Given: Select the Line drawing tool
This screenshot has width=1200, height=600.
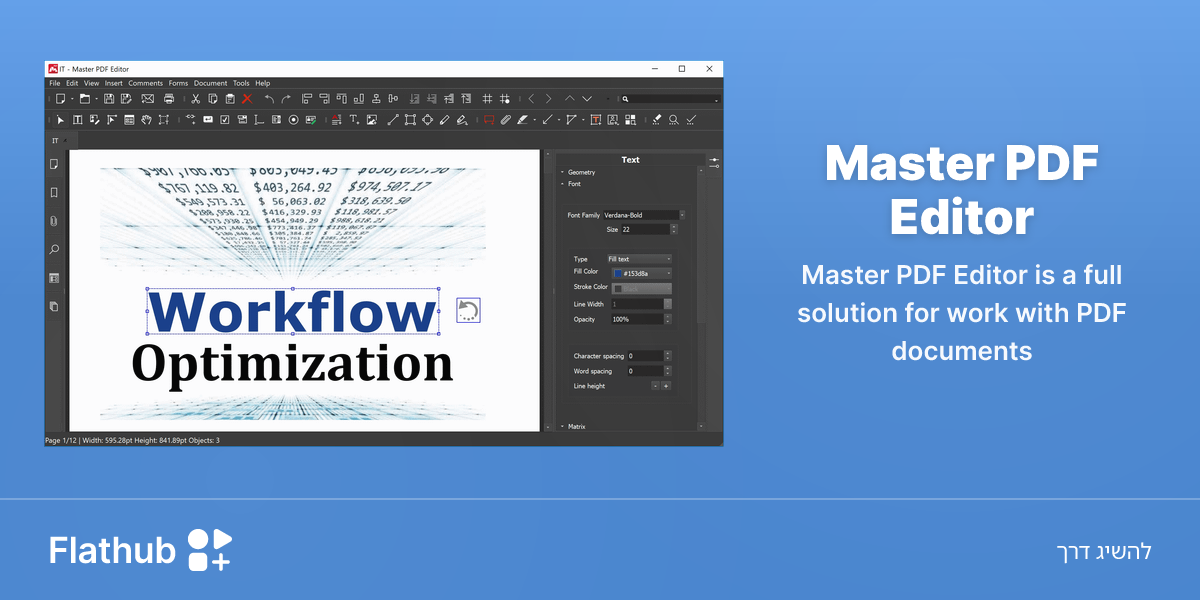Looking at the screenshot, I should click(x=393, y=120).
